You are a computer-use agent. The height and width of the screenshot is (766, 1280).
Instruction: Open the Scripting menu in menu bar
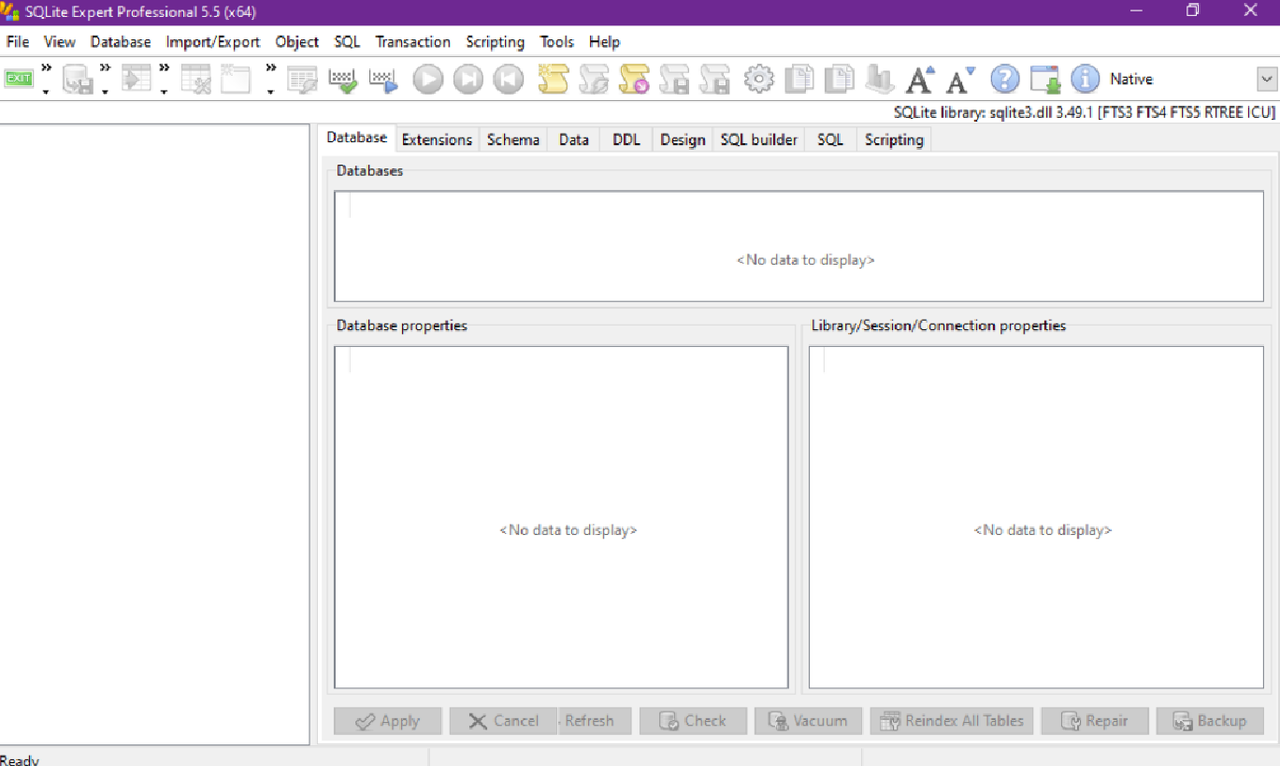click(x=495, y=42)
